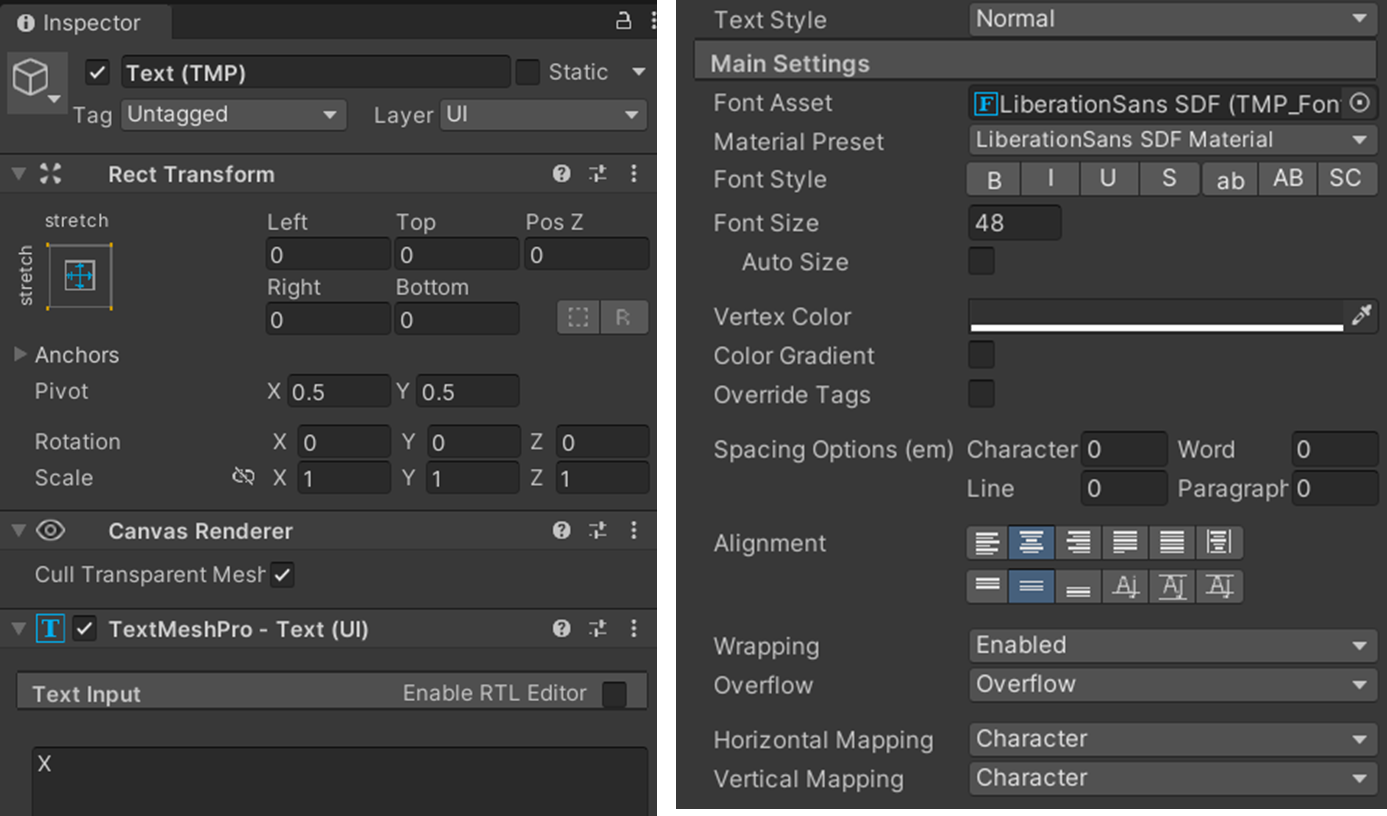Toggle Bold font style button
Viewport: 1387px width, 816px height.
tap(993, 179)
